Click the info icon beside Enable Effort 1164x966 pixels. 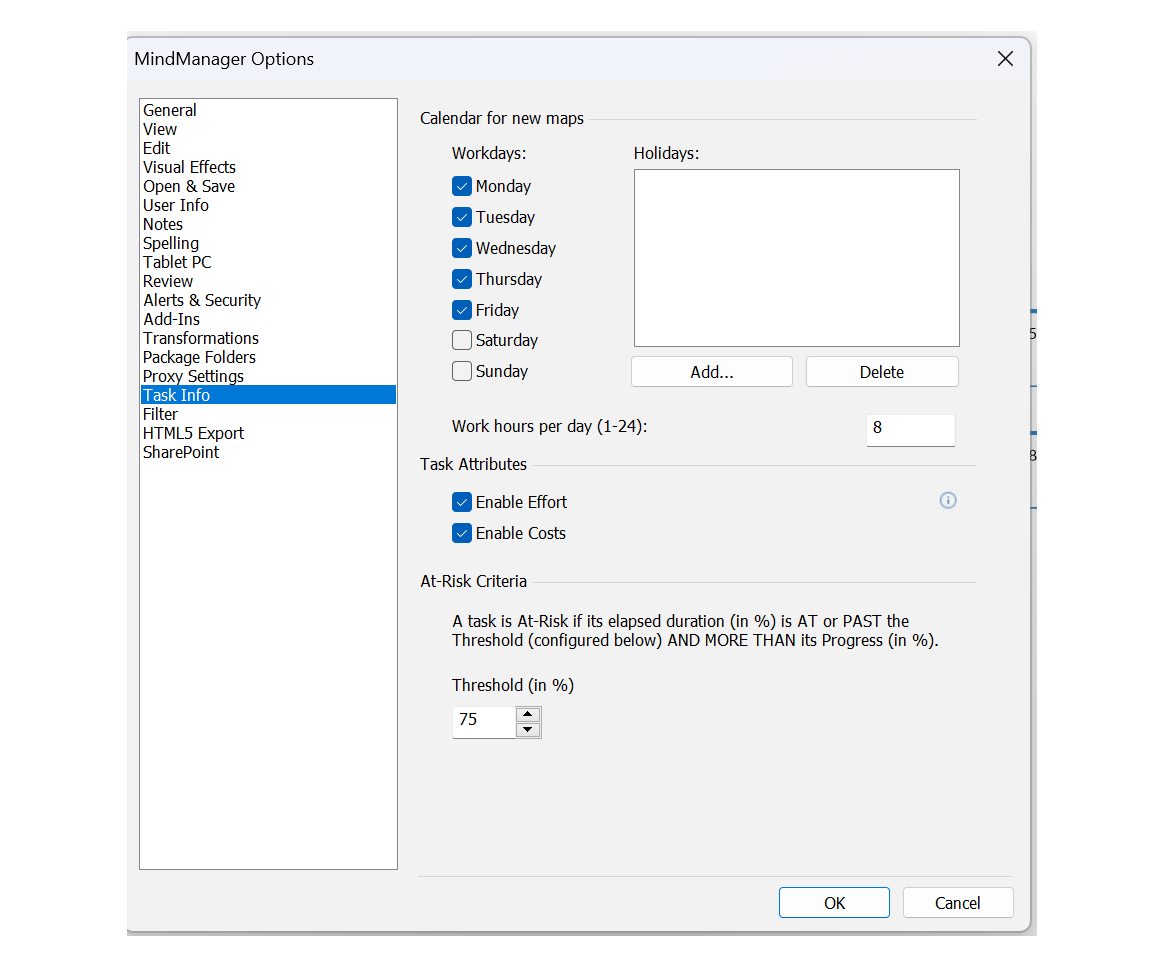(948, 500)
